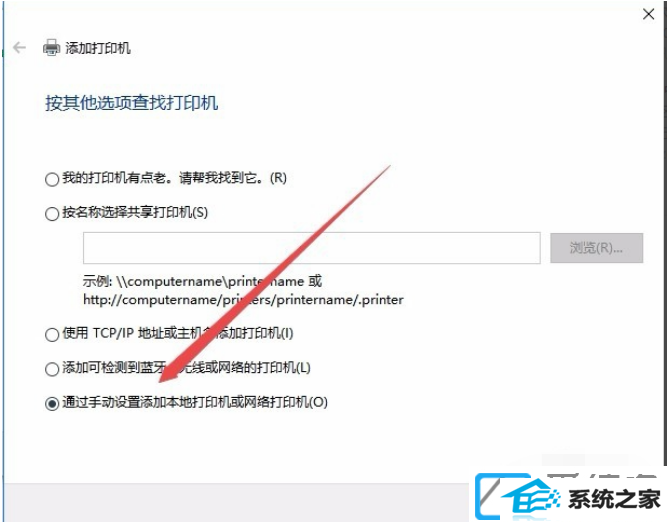Select radio circle for 添加可检测到蓝牙 option
The width and height of the screenshot is (669, 526).
[52, 369]
